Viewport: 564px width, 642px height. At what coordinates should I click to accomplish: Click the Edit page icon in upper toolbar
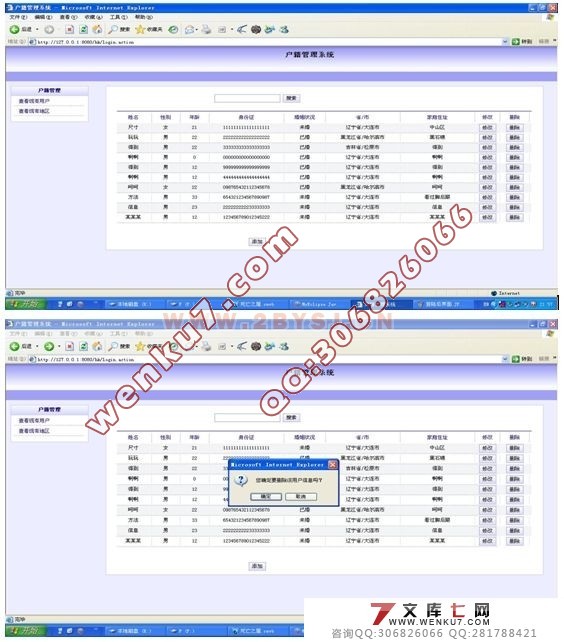coord(222,29)
